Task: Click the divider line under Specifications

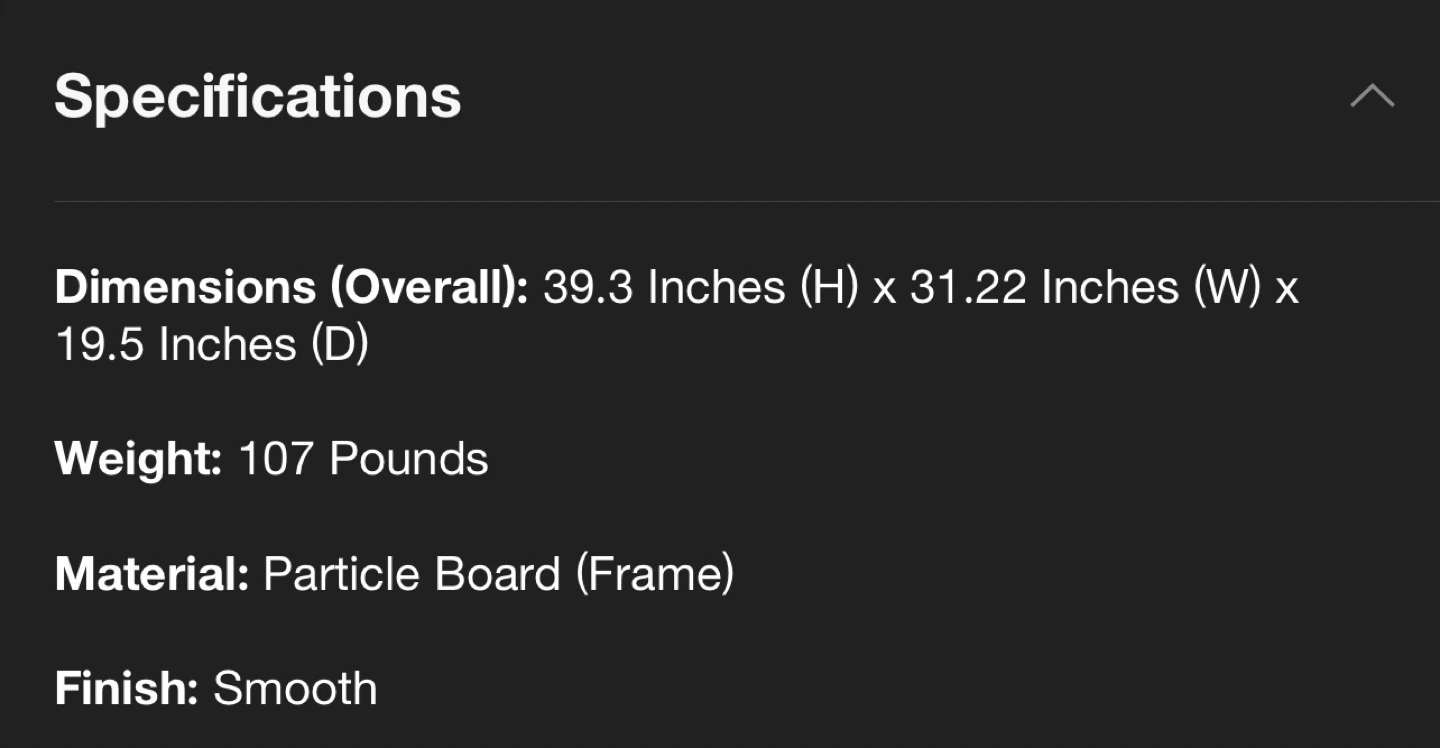Action: pos(747,201)
